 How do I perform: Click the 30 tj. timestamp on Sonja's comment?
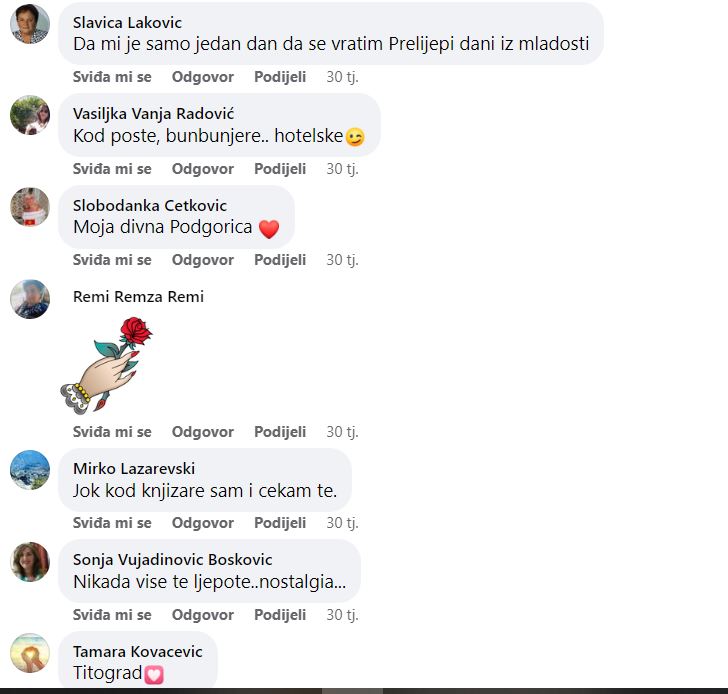[x=342, y=615]
